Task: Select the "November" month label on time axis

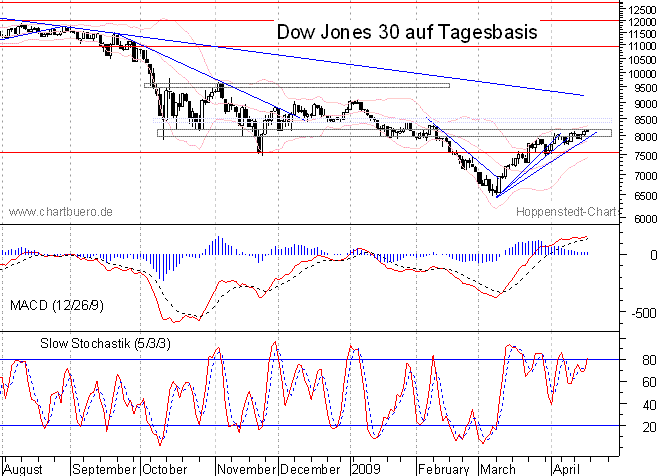Action: [246, 469]
